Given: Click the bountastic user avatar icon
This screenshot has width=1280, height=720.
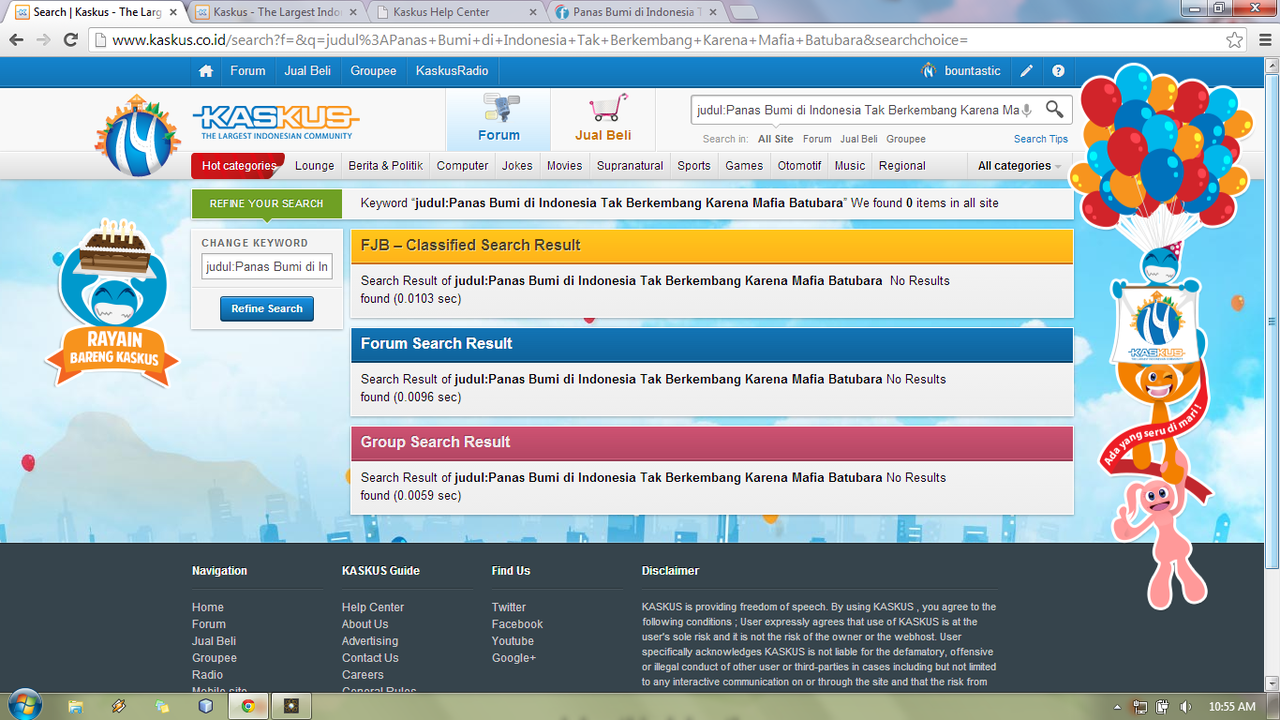Looking at the screenshot, I should click(x=929, y=71).
